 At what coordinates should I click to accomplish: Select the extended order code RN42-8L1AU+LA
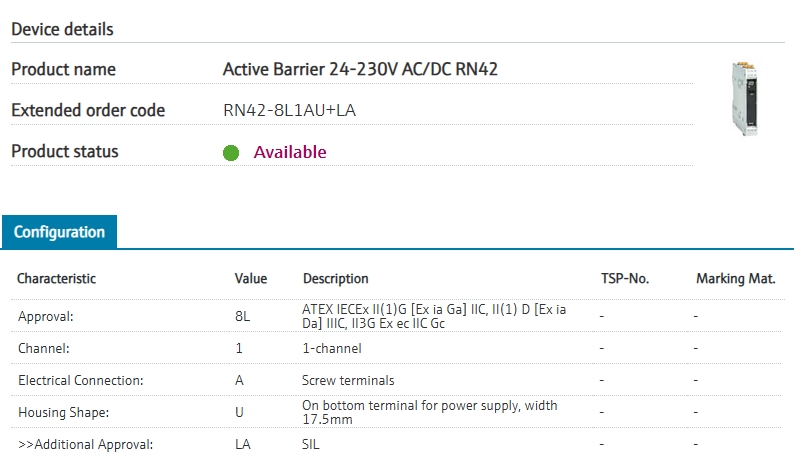point(289,110)
